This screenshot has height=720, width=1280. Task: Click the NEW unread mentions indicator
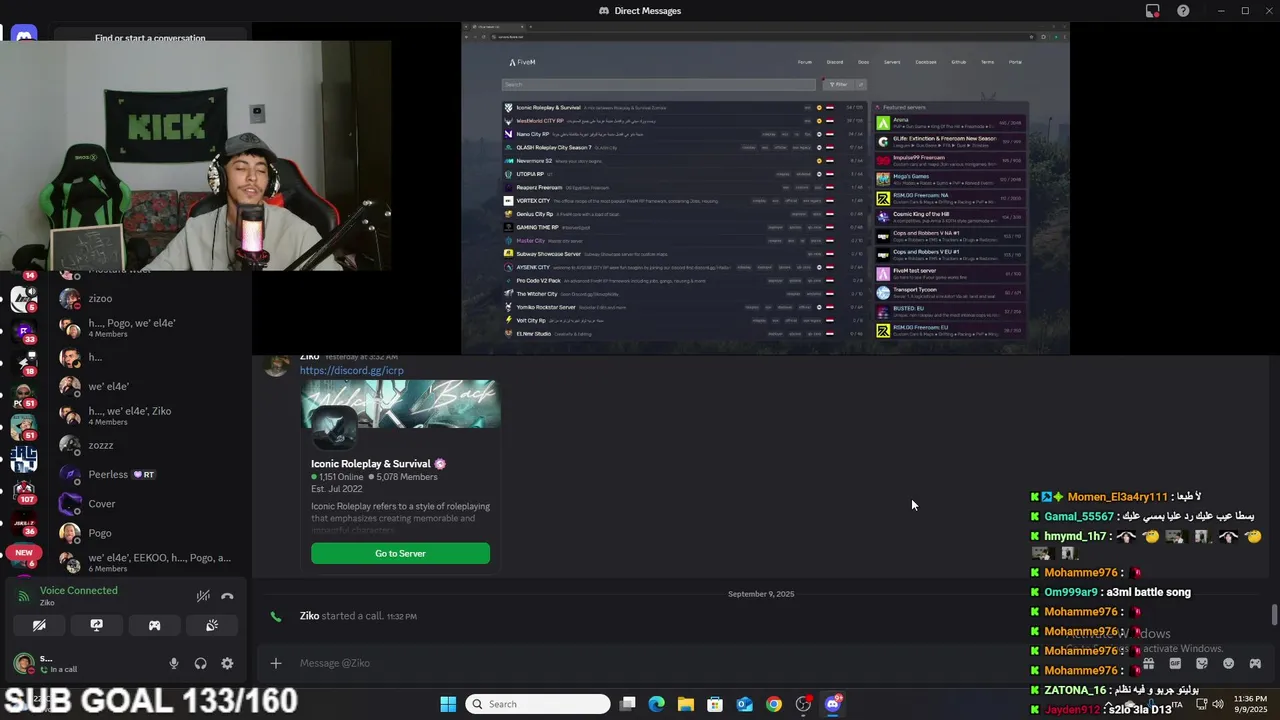click(24, 552)
